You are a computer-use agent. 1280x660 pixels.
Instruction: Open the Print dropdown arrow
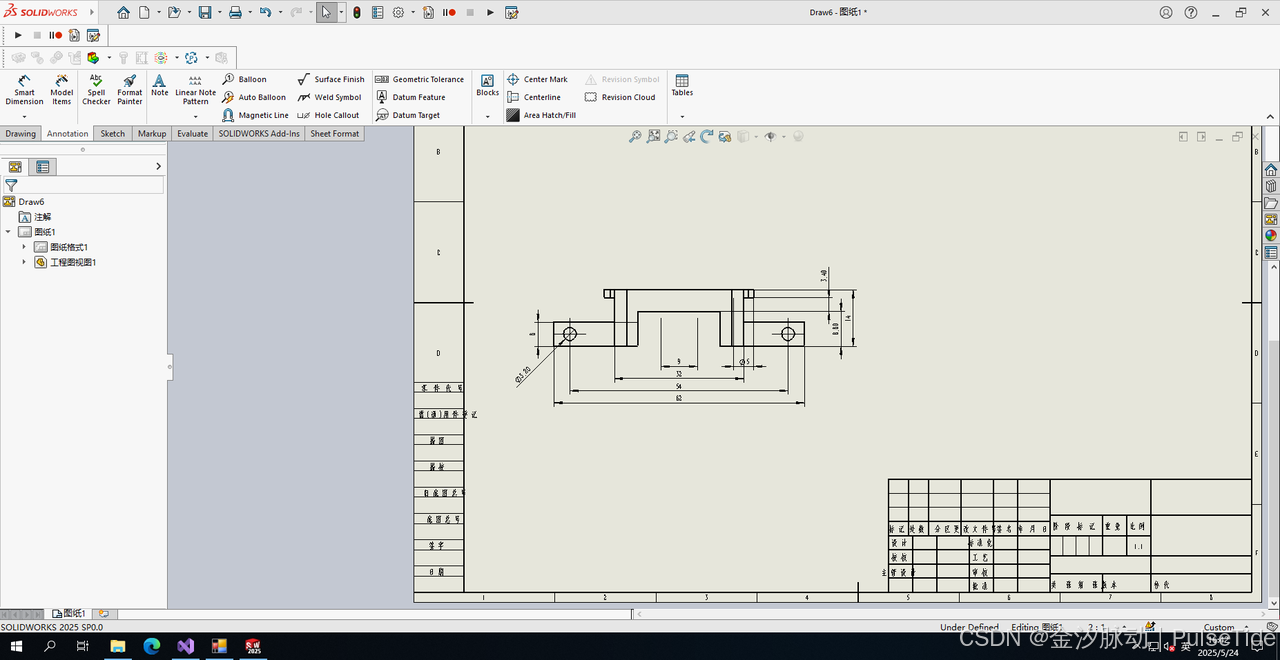(x=249, y=13)
